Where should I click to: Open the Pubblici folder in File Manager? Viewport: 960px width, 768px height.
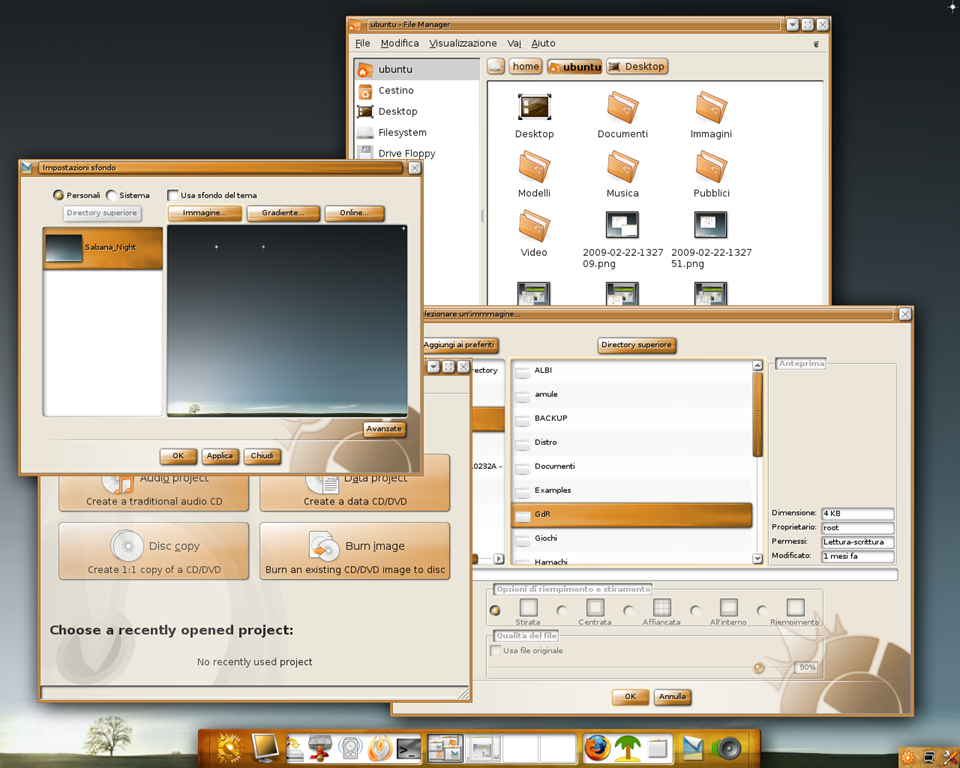pyautogui.click(x=711, y=175)
